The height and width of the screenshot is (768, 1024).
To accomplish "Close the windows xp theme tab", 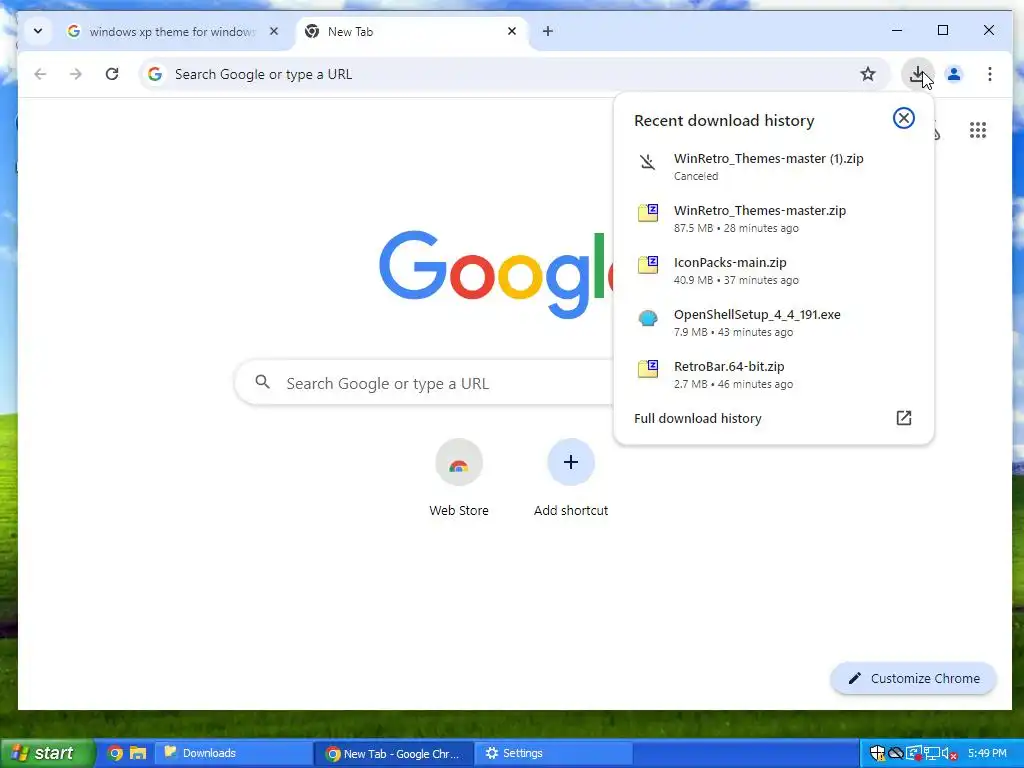I will [274, 31].
